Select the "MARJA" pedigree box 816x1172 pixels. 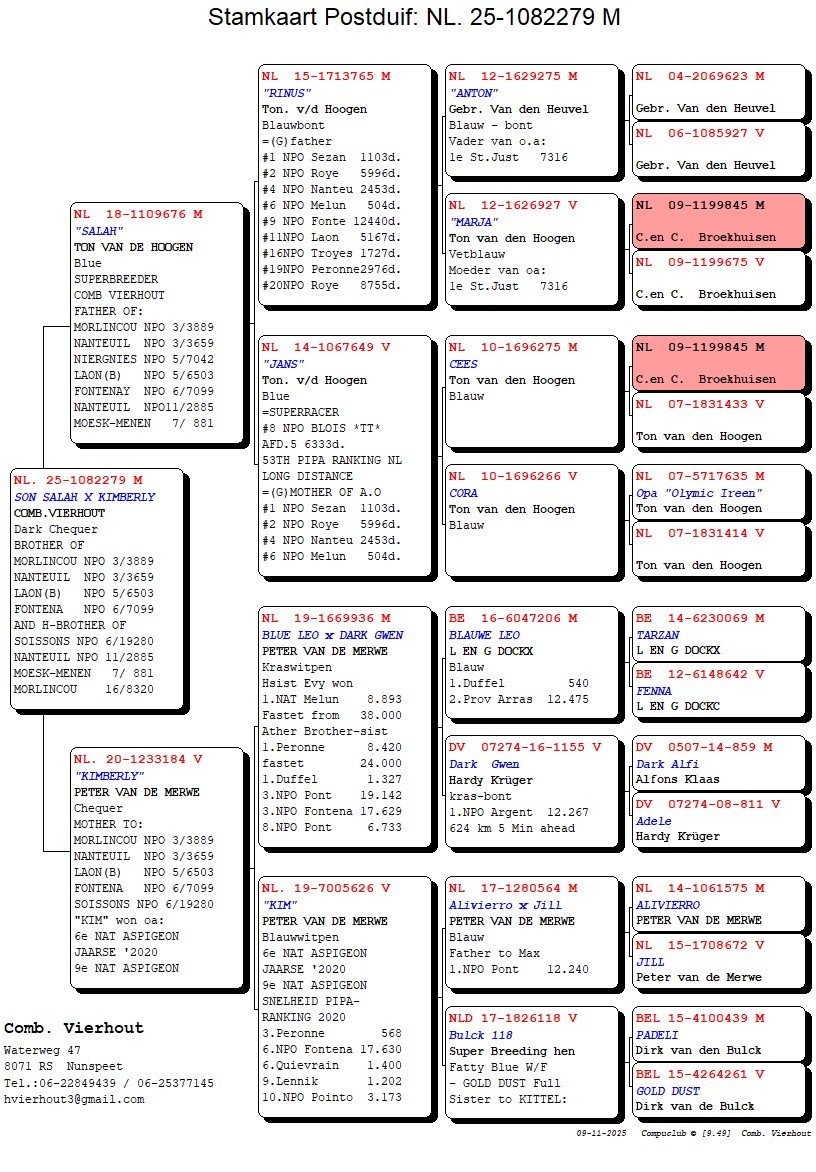531,248
